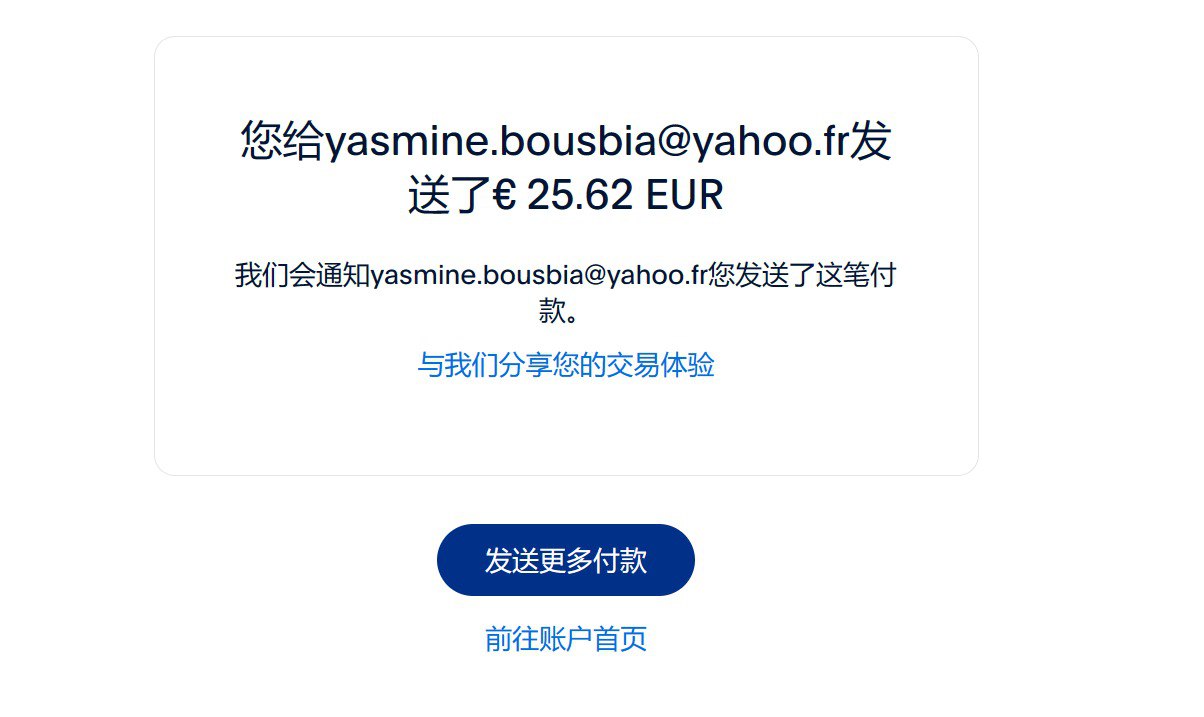
Task: Click the EUR currency code
Action: pyautogui.click(x=685, y=195)
